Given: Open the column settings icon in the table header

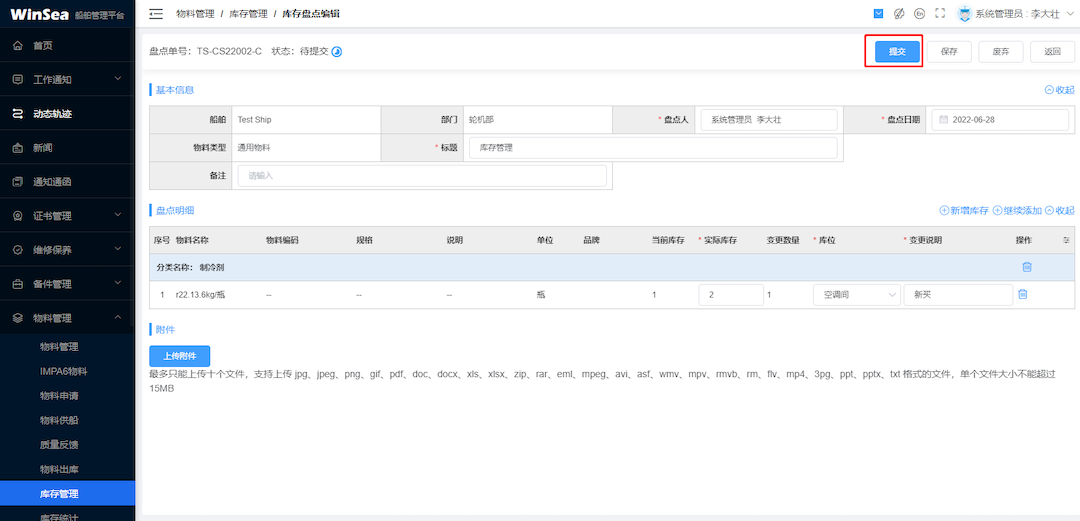Looking at the screenshot, I should pos(1066,241).
